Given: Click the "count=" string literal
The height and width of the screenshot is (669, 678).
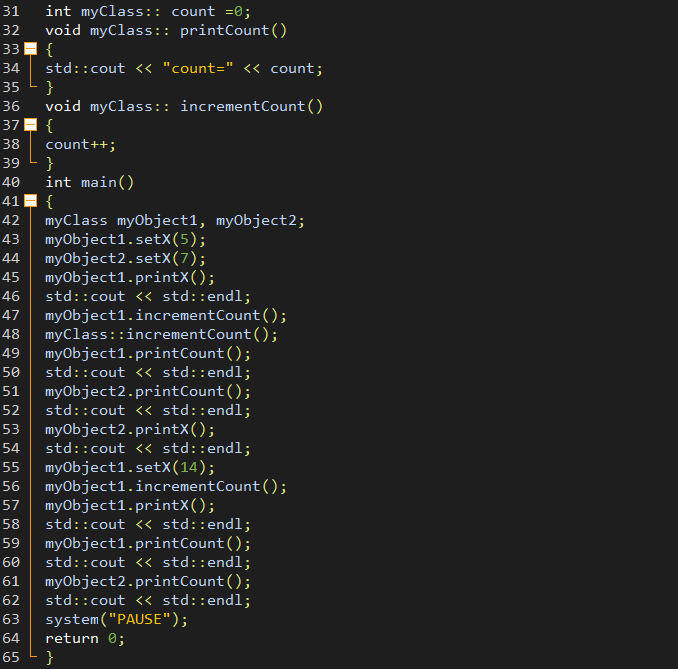Looking at the screenshot, I should click(198, 68).
